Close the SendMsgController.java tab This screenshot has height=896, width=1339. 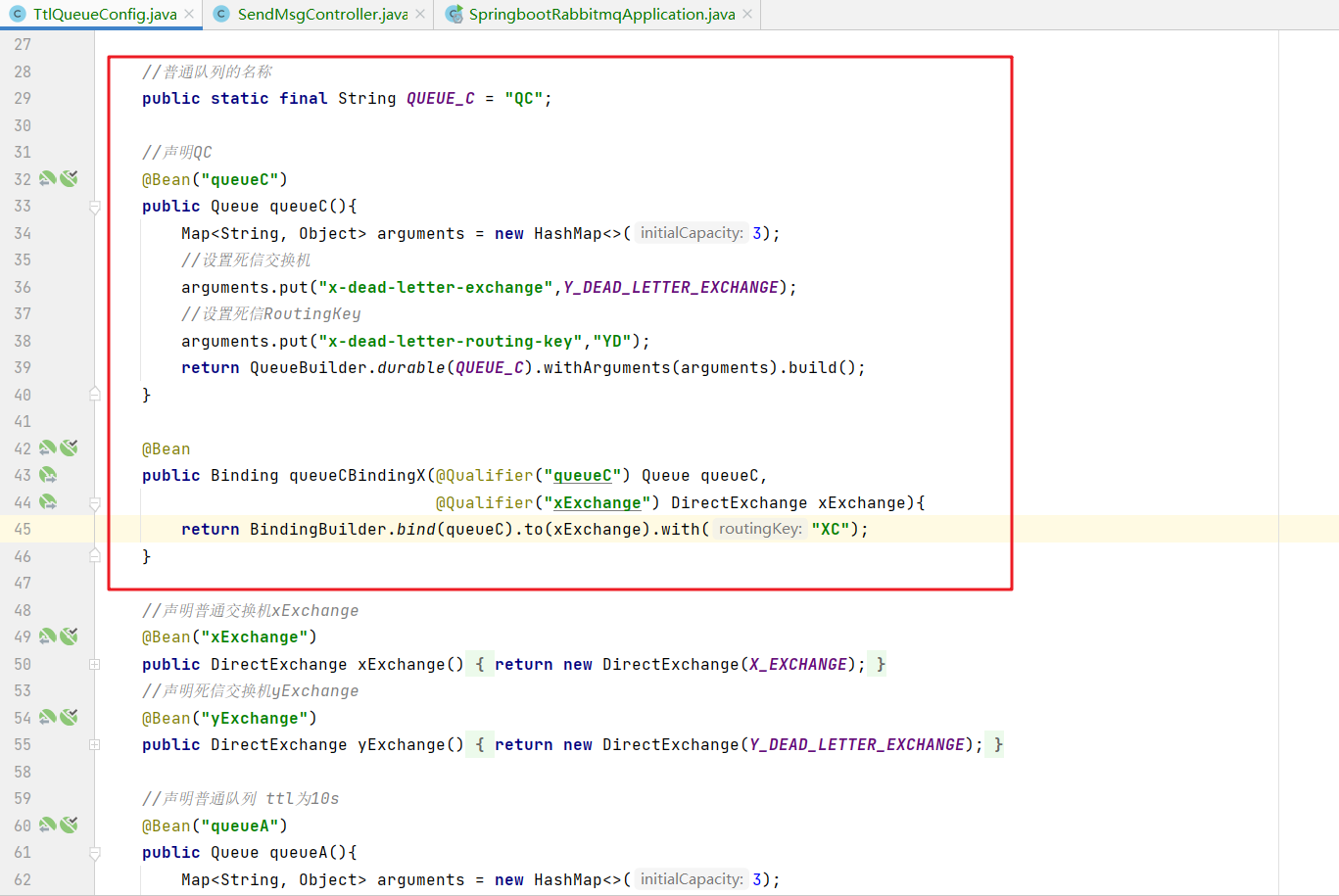pyautogui.click(x=420, y=15)
